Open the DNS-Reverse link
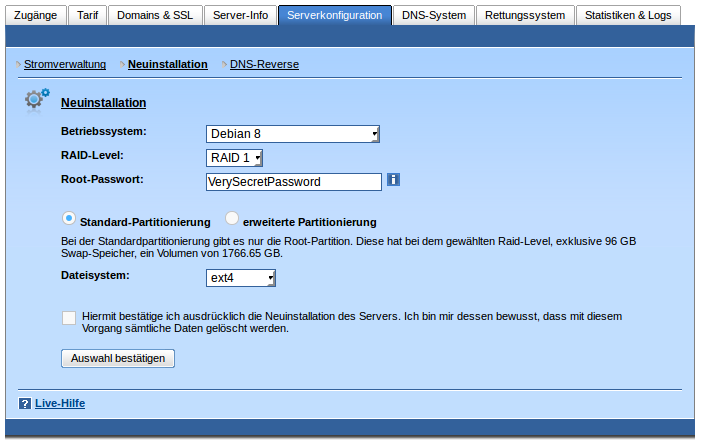Screen dimensions: 703x441 [x=265, y=65]
